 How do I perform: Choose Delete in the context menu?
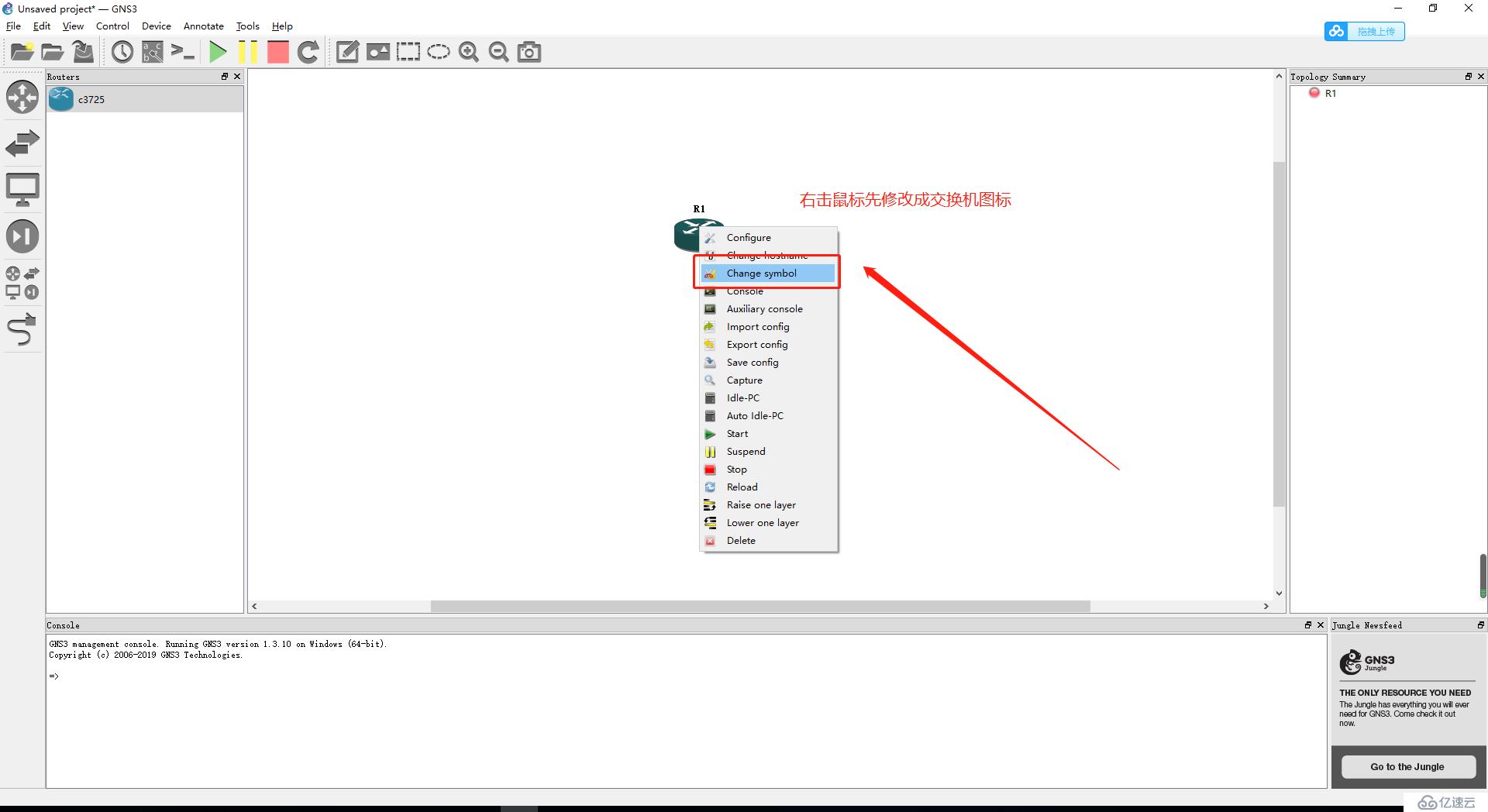click(768, 541)
